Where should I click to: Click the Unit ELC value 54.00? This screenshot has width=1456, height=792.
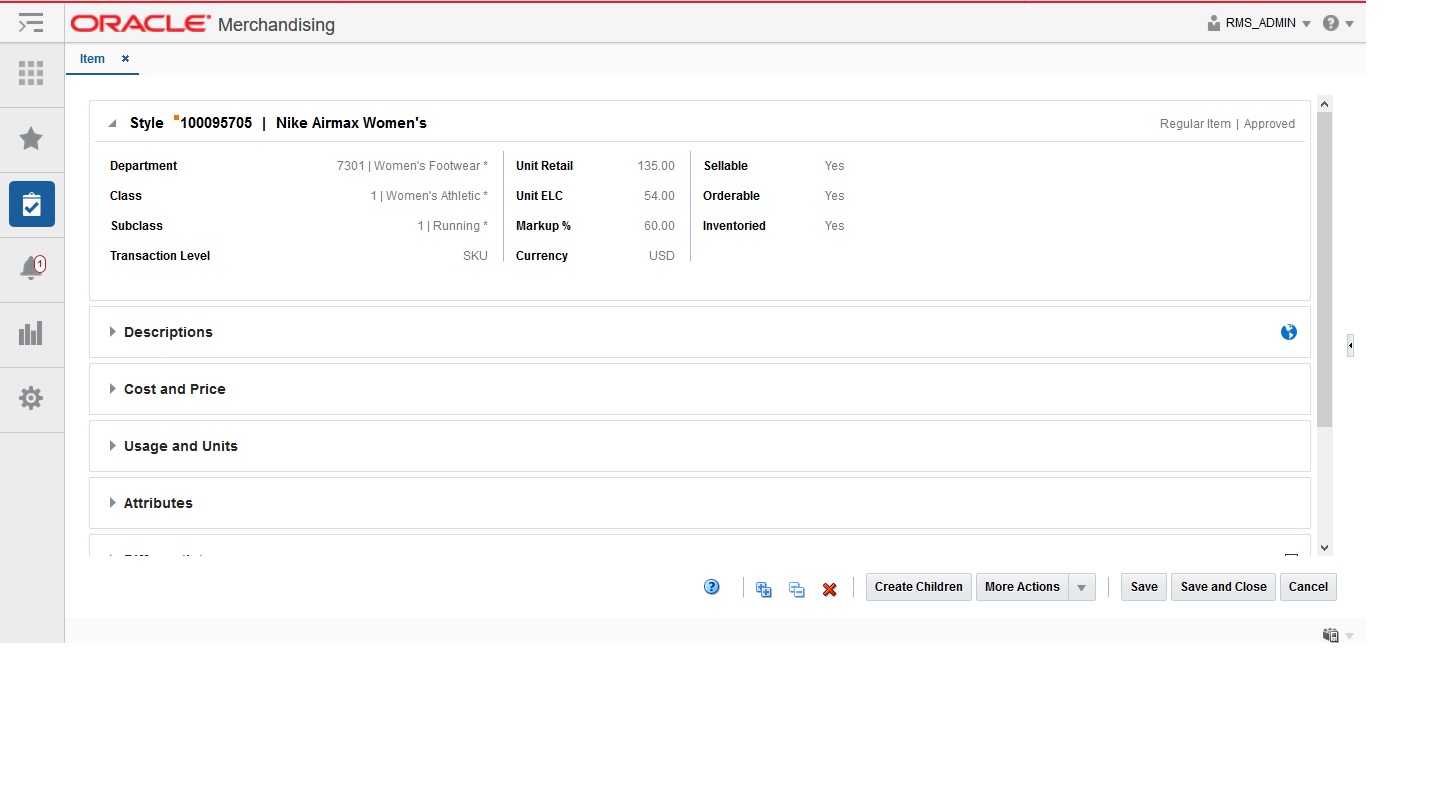point(659,196)
